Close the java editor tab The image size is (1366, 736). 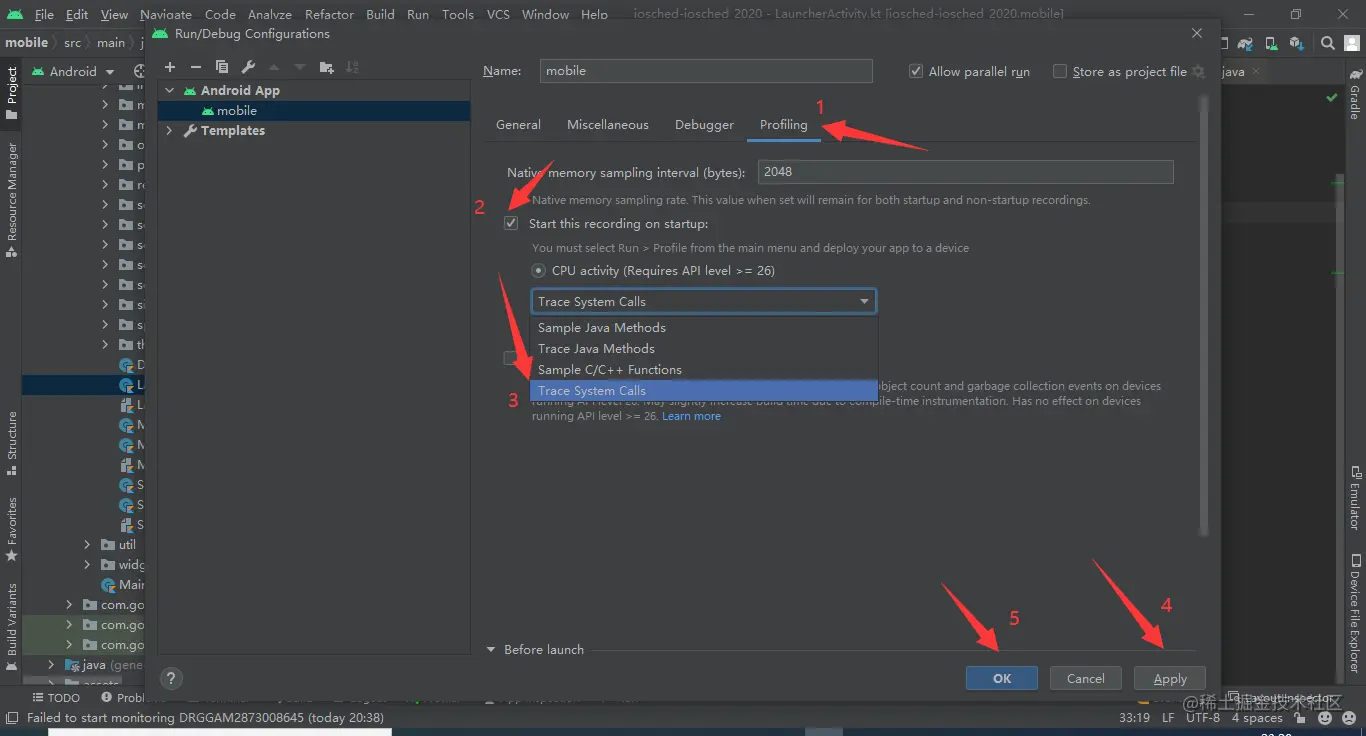[x=1257, y=72]
